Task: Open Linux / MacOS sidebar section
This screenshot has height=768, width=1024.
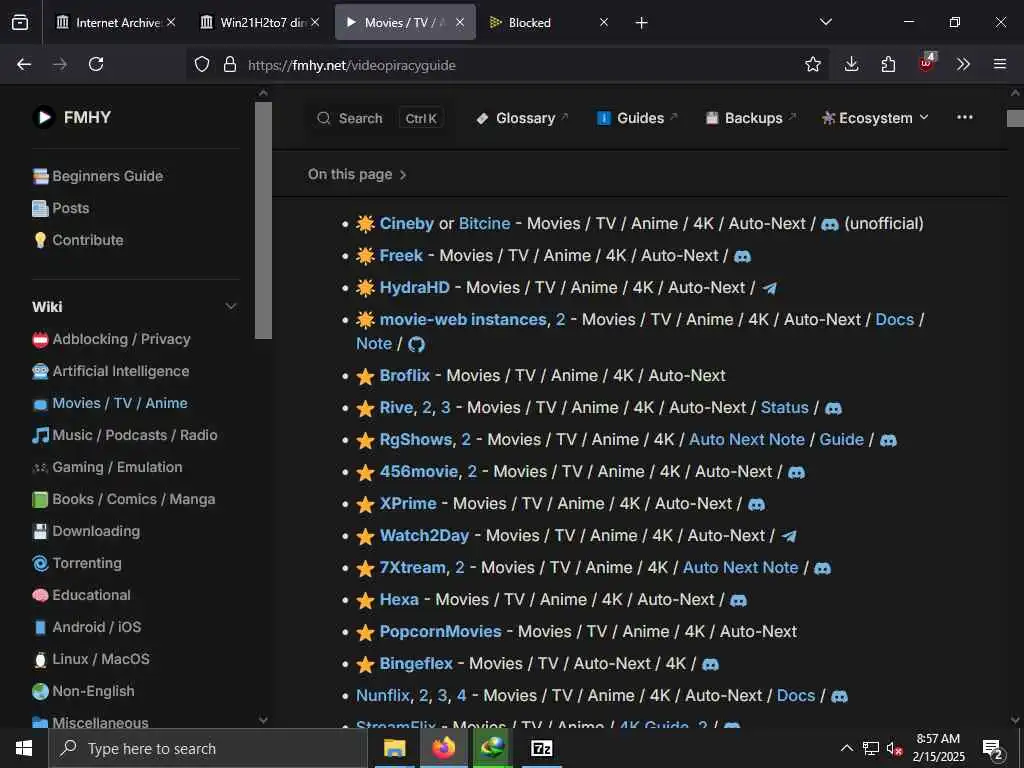Action: [x=91, y=659]
